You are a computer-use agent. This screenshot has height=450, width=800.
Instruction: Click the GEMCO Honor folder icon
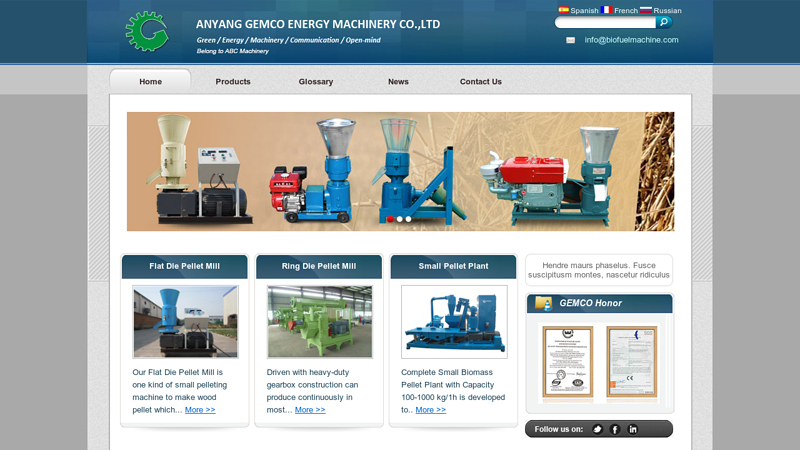tap(543, 303)
